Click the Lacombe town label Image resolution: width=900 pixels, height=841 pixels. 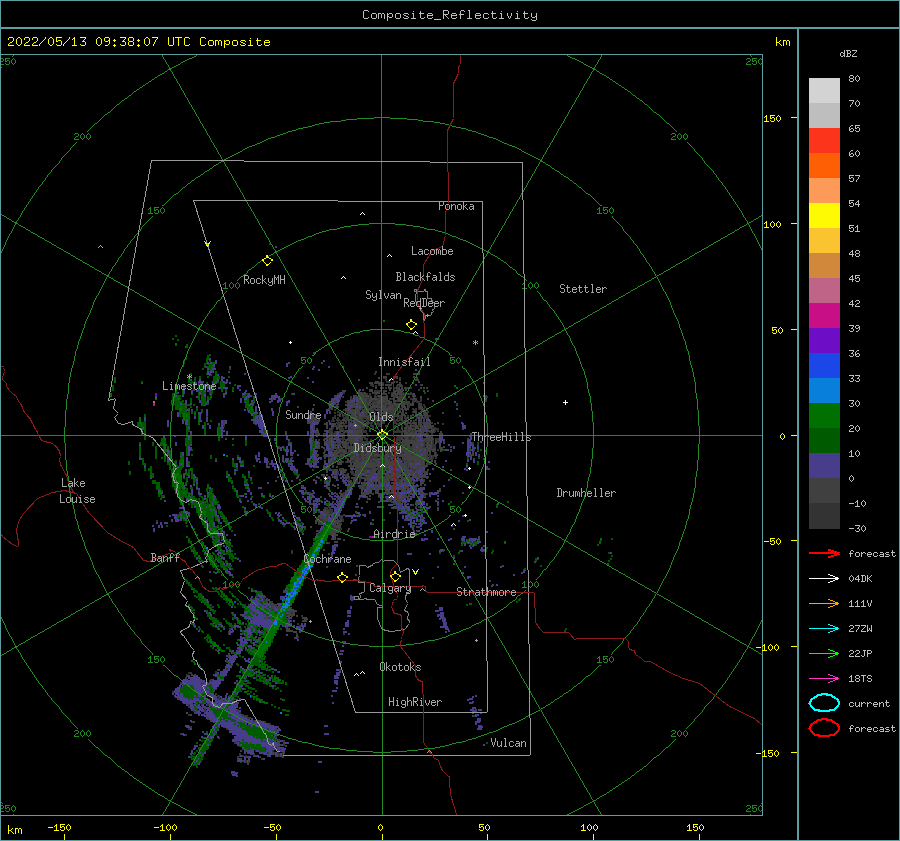point(432,251)
